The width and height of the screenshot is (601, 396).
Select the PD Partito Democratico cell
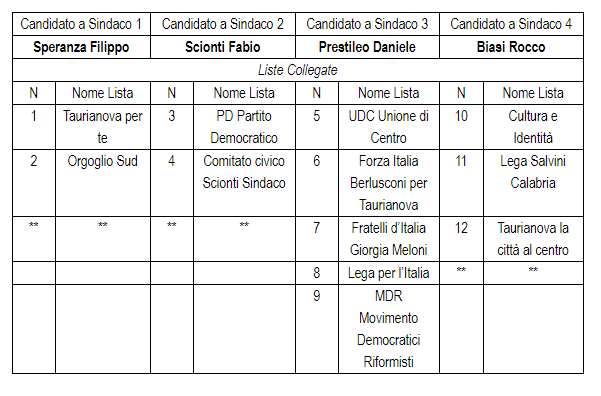coord(244,127)
